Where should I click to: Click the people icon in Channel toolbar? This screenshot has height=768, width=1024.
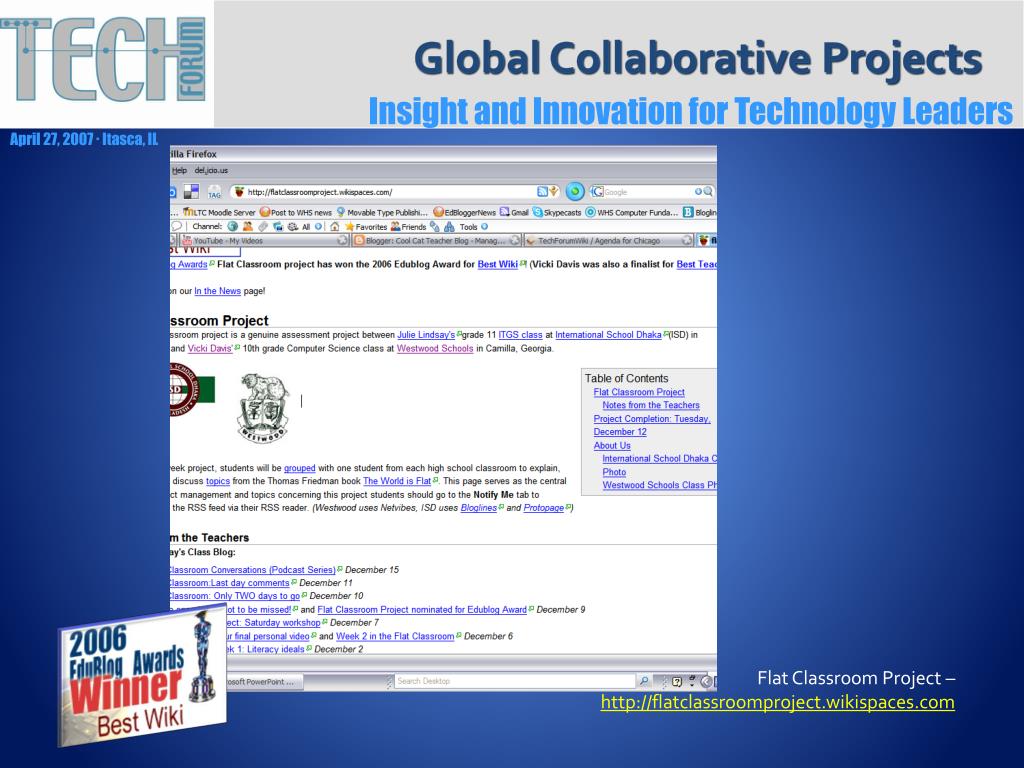[x=248, y=227]
